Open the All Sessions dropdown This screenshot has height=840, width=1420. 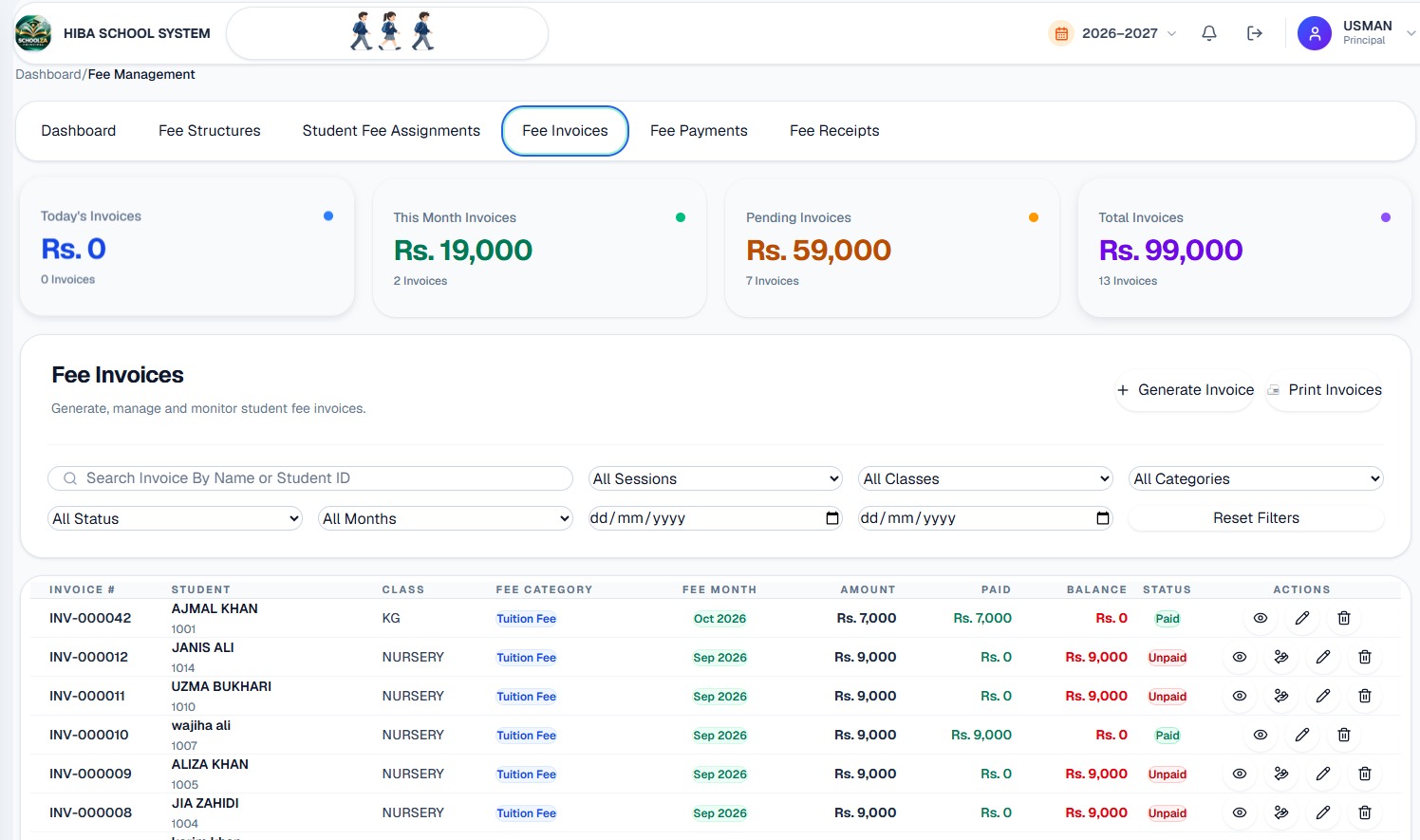click(x=715, y=478)
